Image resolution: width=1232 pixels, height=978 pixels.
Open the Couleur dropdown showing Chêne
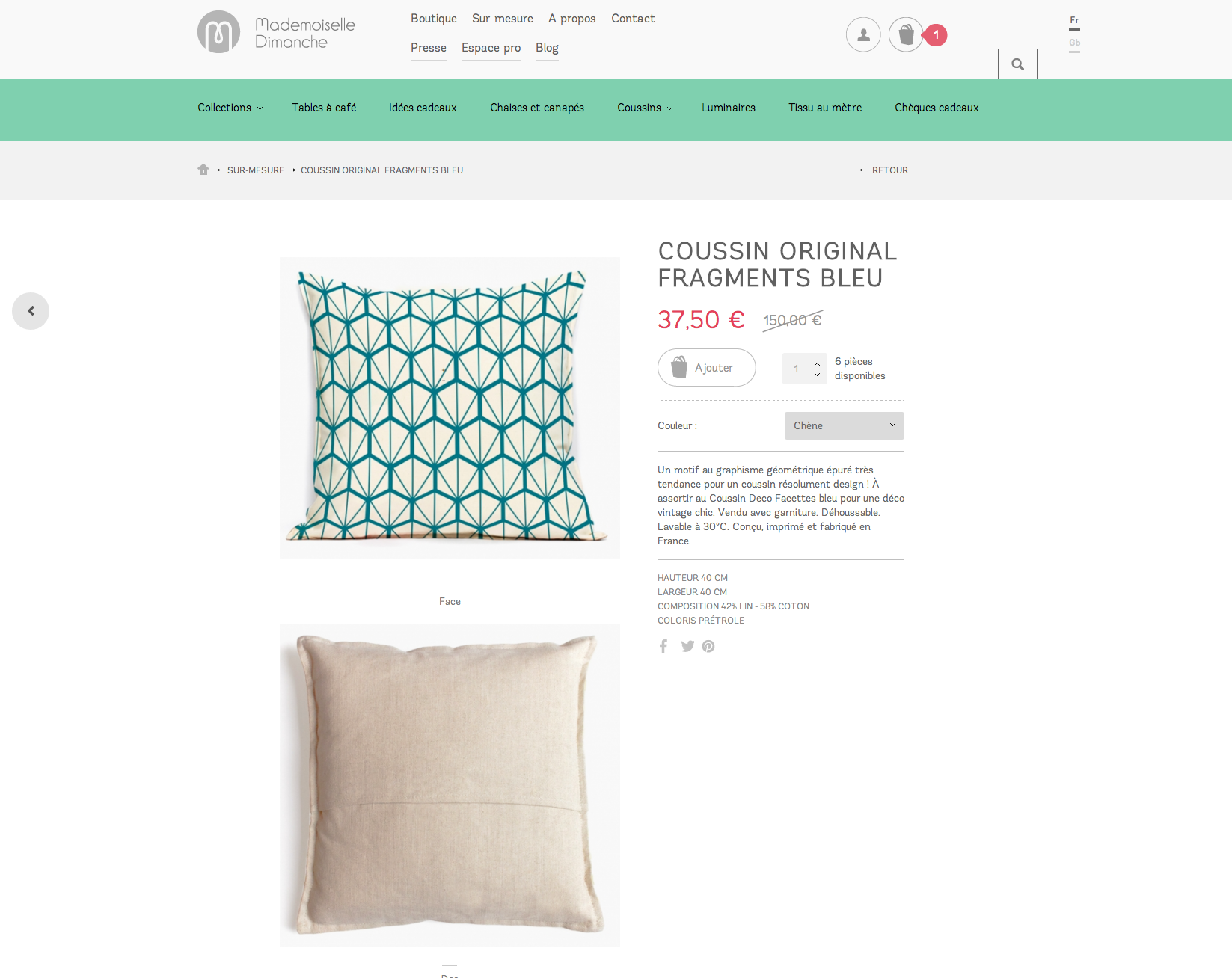[845, 425]
